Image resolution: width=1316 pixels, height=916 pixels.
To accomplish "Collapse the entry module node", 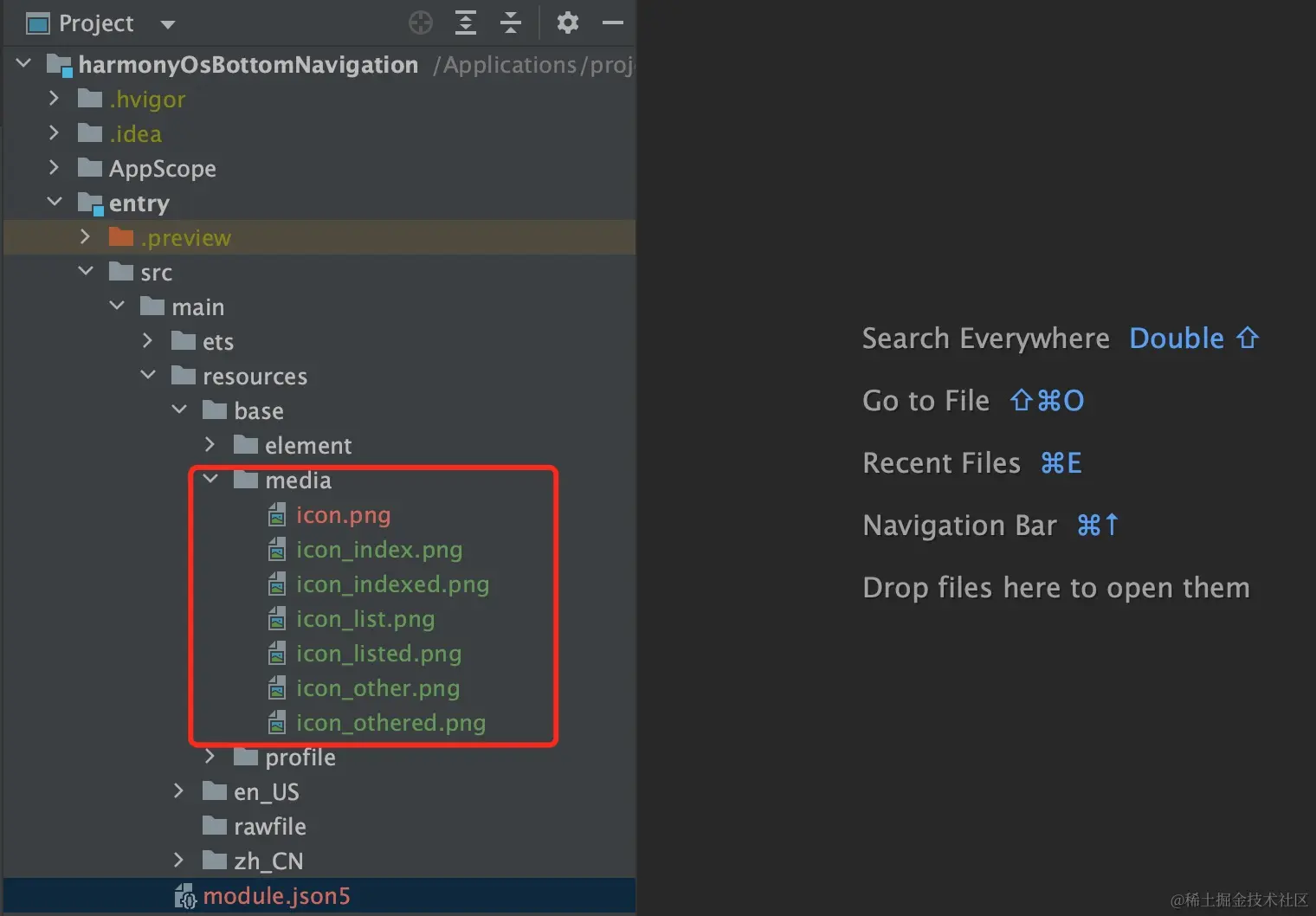I will 55,202.
